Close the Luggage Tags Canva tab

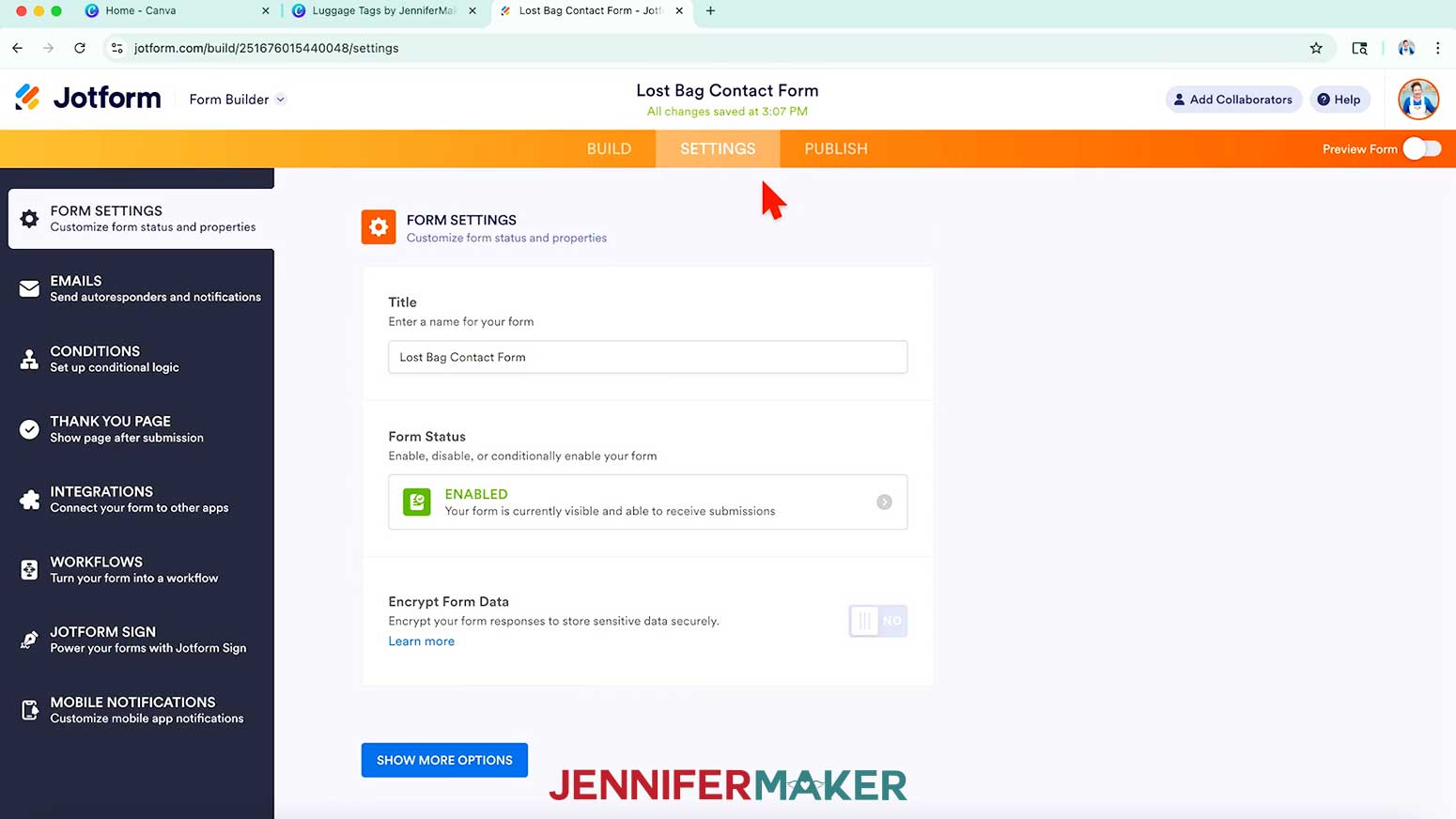point(472,10)
